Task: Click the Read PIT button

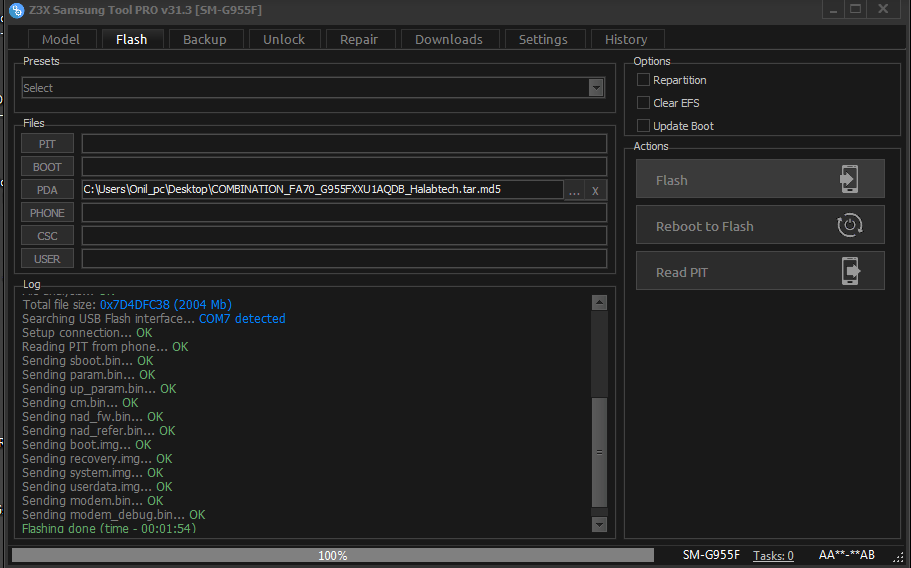Action: tap(760, 271)
